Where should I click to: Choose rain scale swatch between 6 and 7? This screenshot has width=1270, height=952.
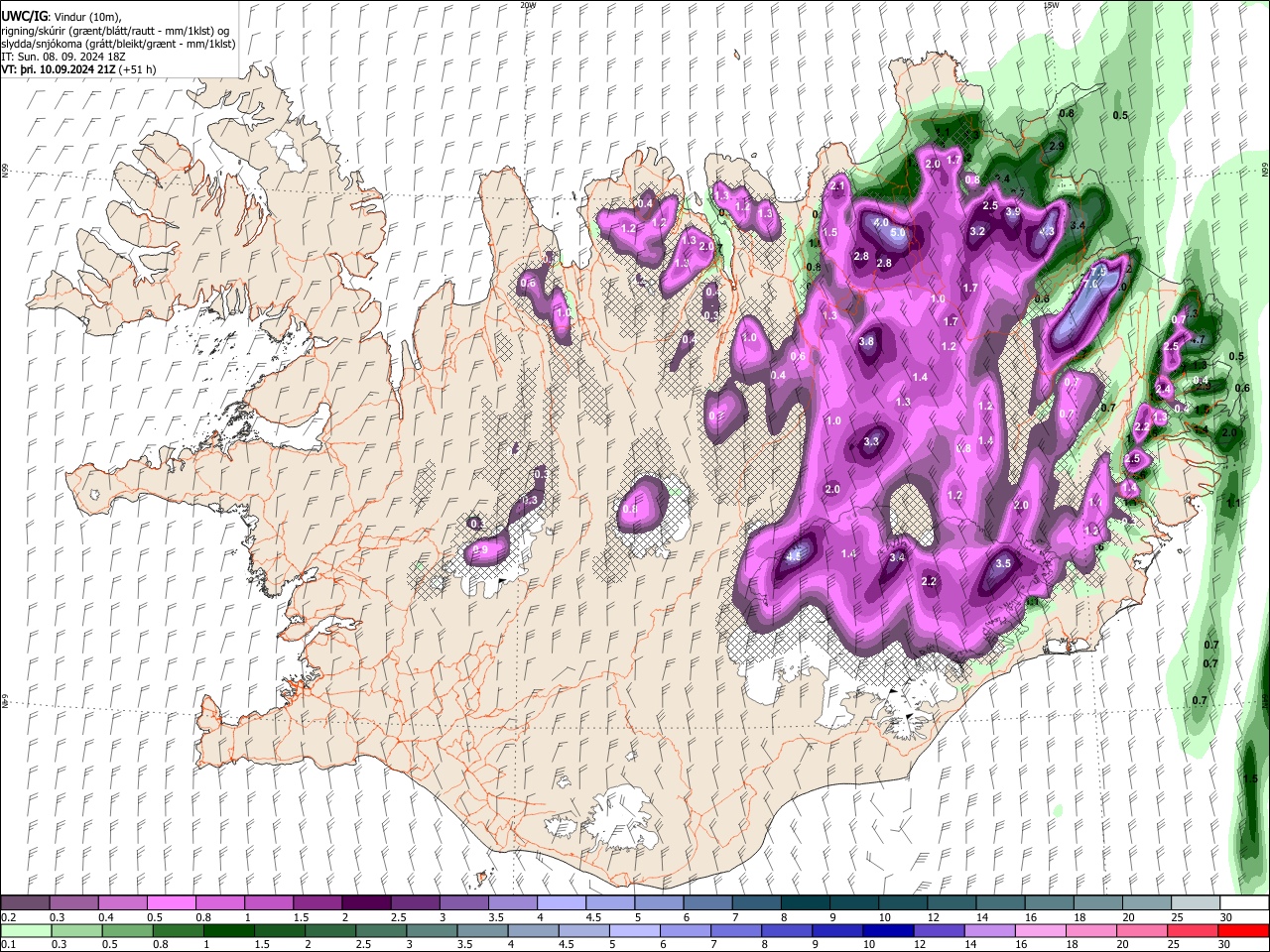coord(685,930)
